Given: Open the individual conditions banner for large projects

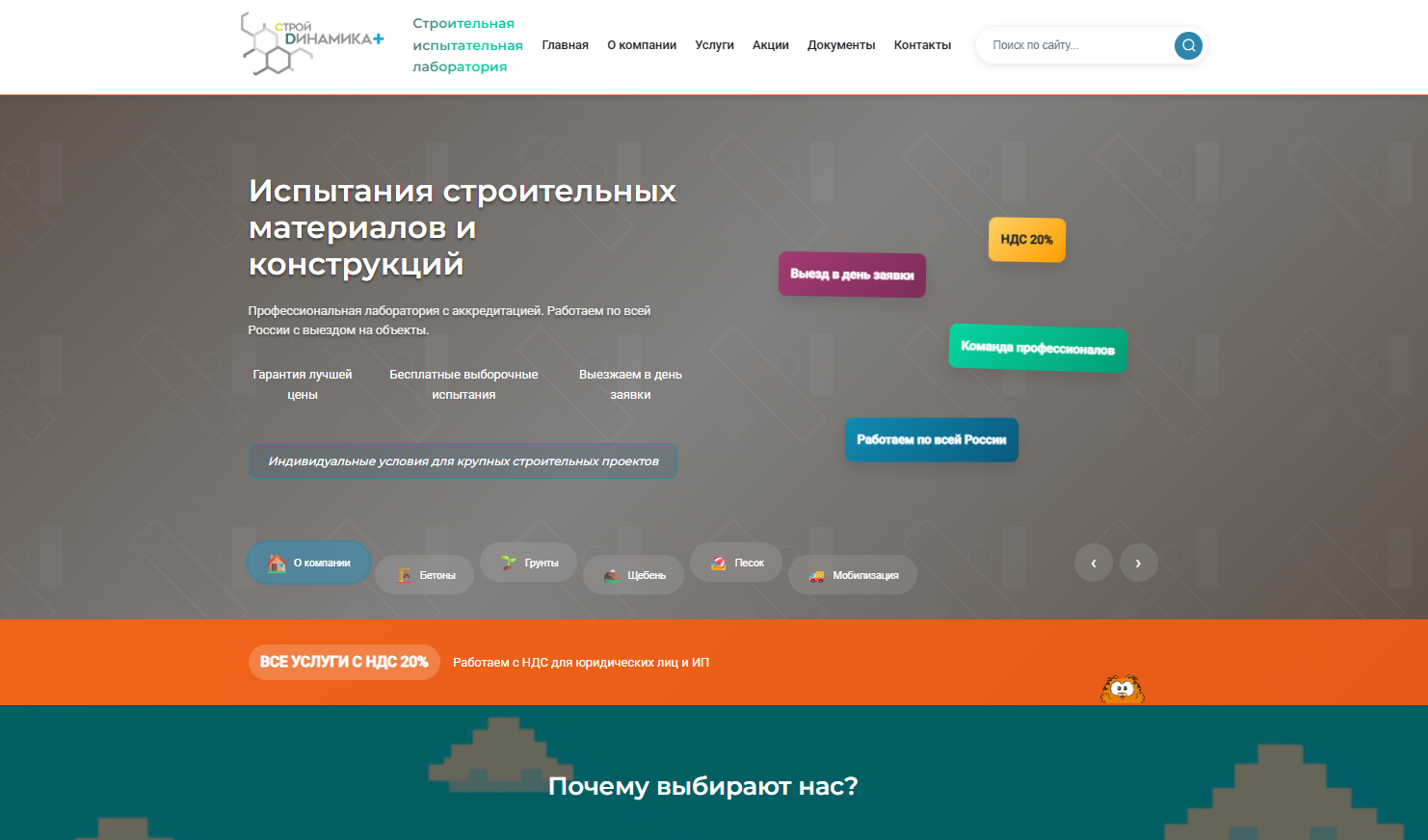Looking at the screenshot, I should coord(463,460).
